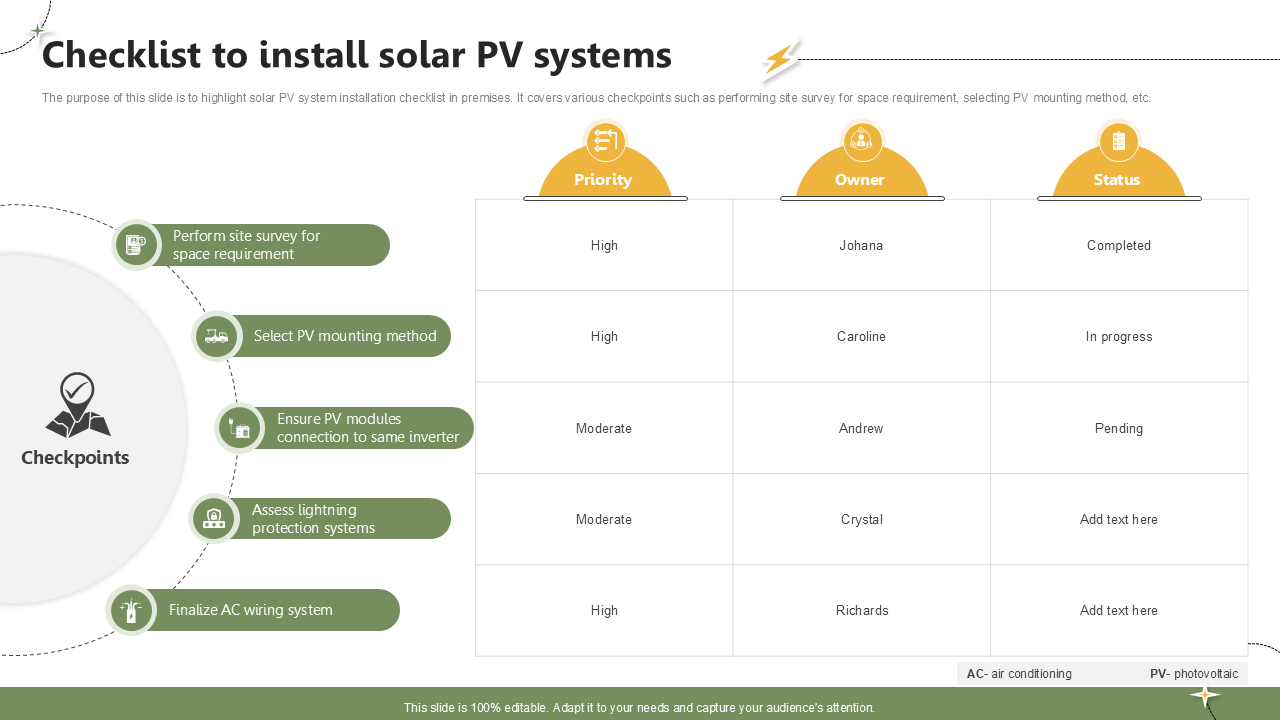
Task: Click status cell 'Completed'
Action: pyautogui.click(x=1119, y=245)
